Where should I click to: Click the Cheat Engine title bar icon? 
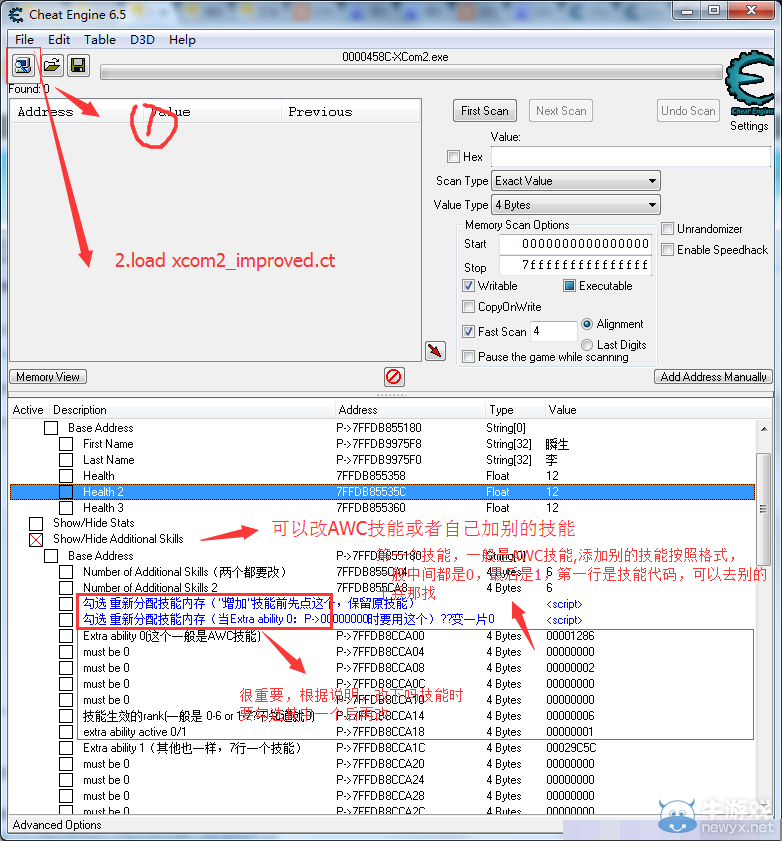pyautogui.click(x=16, y=14)
